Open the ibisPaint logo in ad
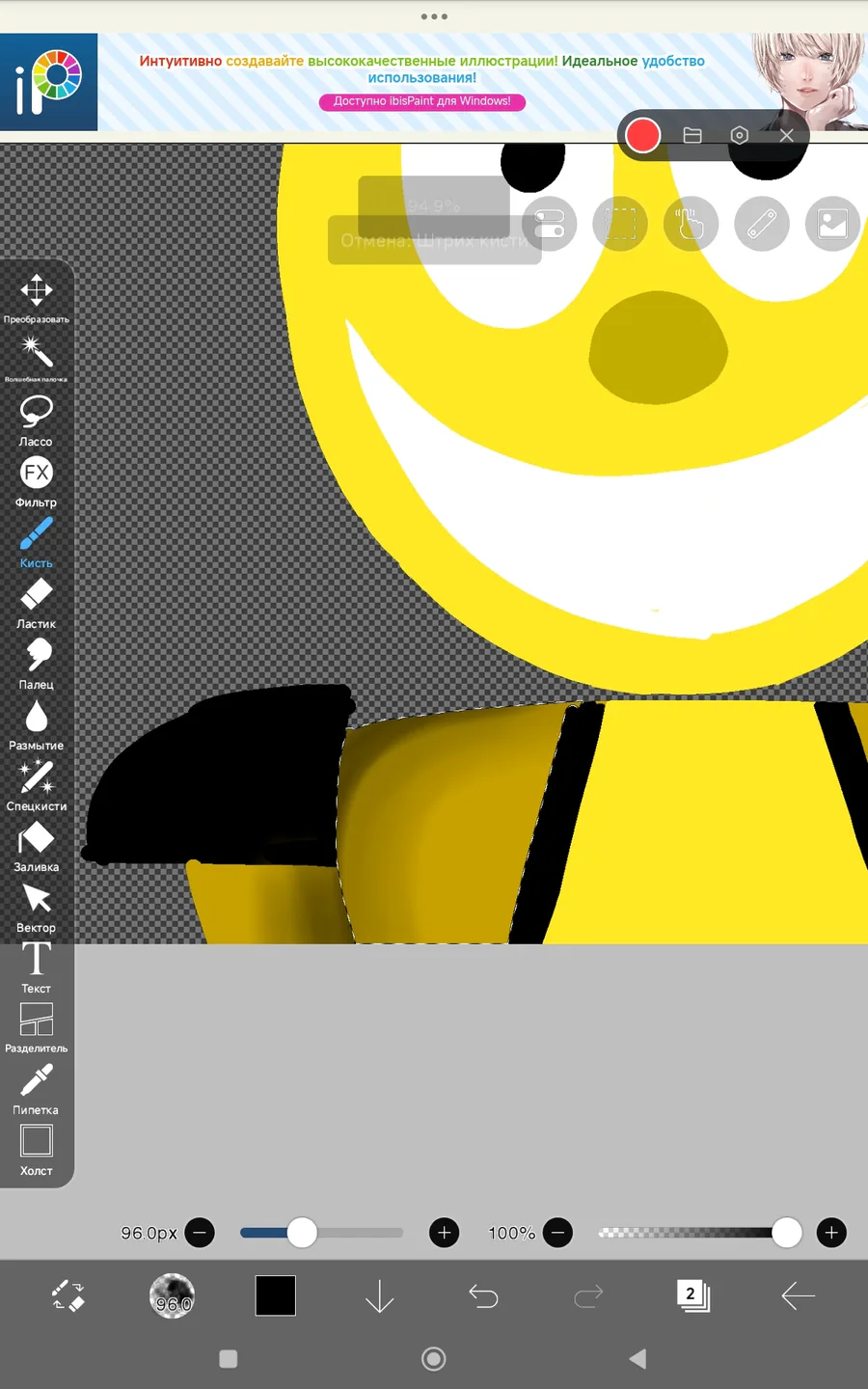868x1389 pixels. click(48, 82)
